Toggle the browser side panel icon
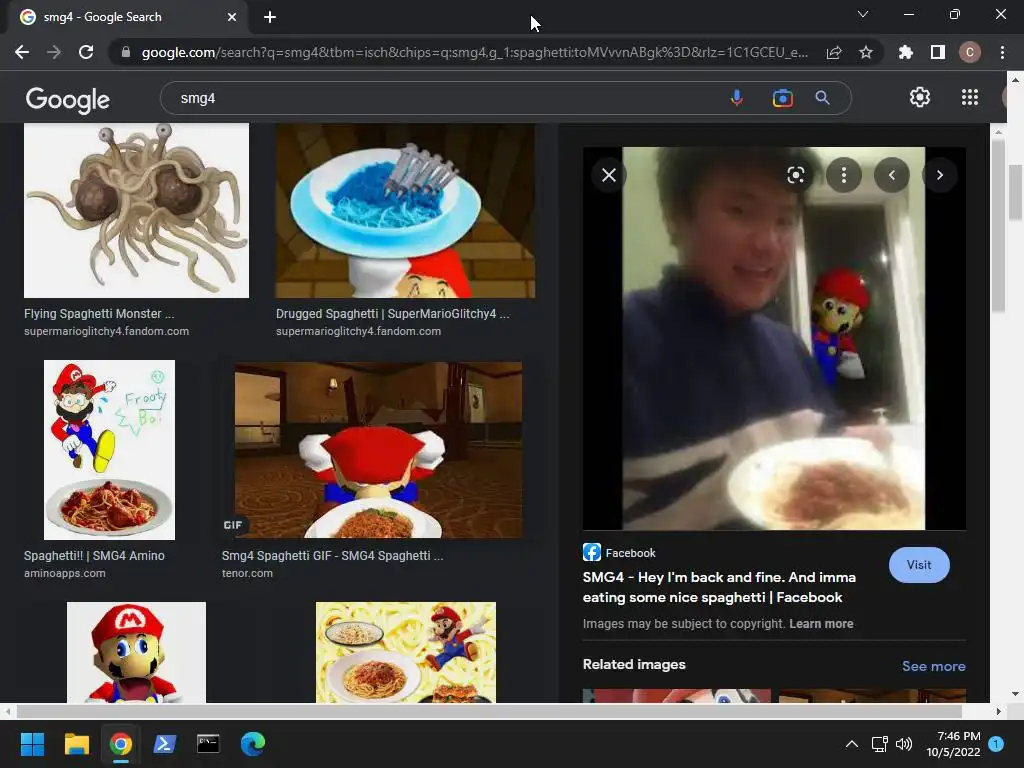Image resolution: width=1024 pixels, height=768 pixels. point(938,52)
